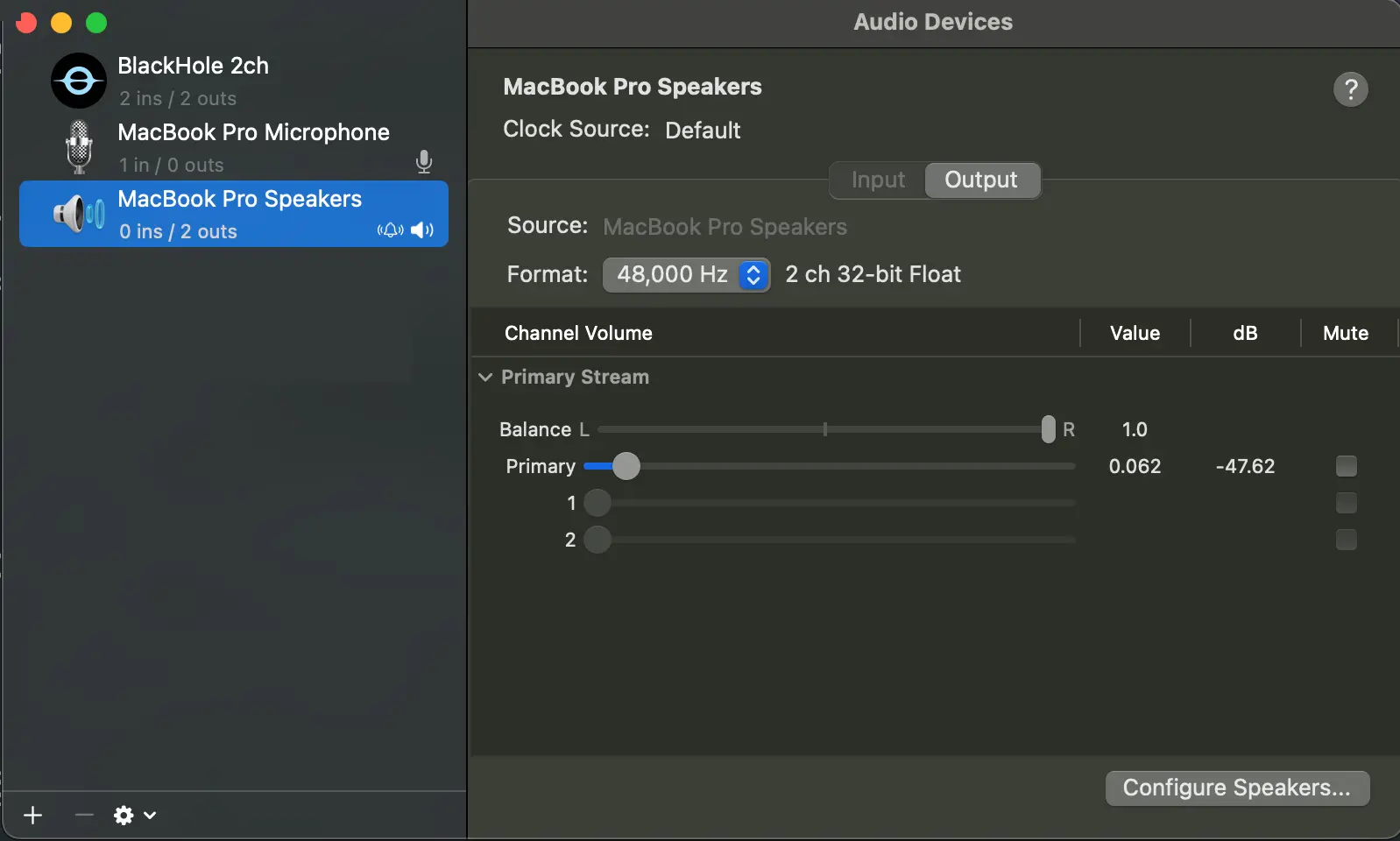The image size is (1400, 841).
Task: Toggle mute checkbox for channel 2
Action: pos(1346,540)
